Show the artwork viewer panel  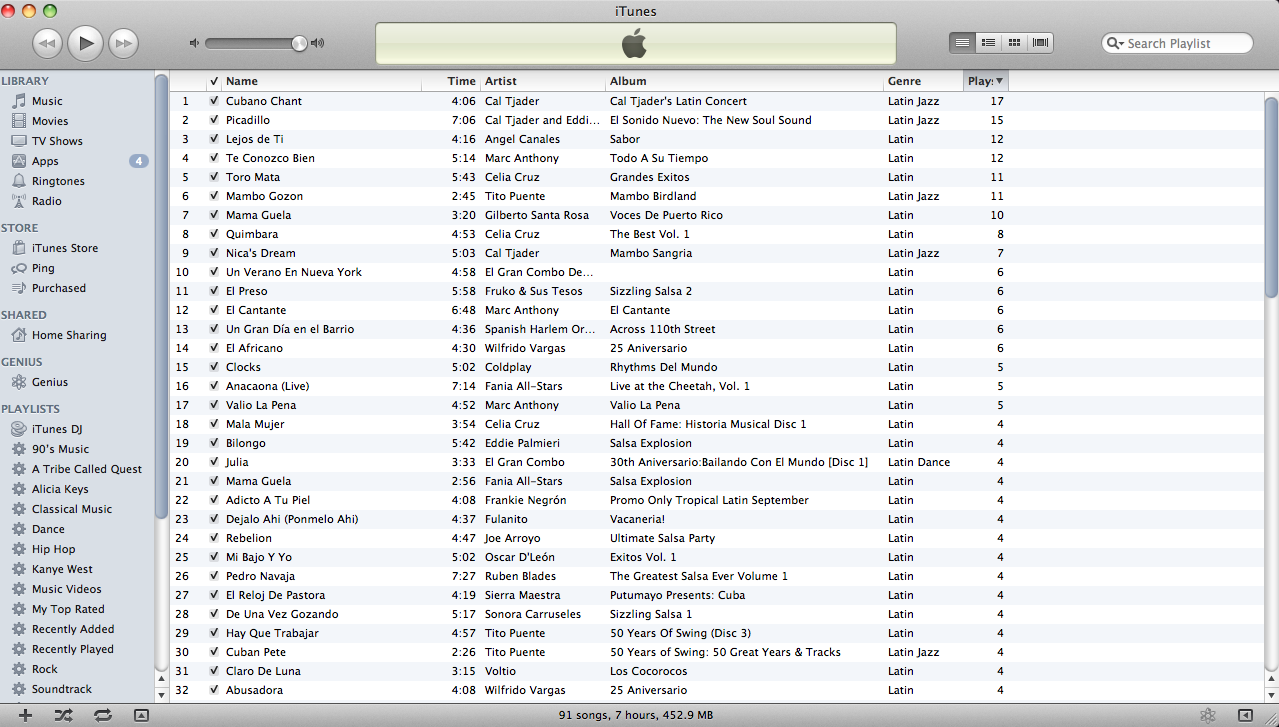pos(141,715)
